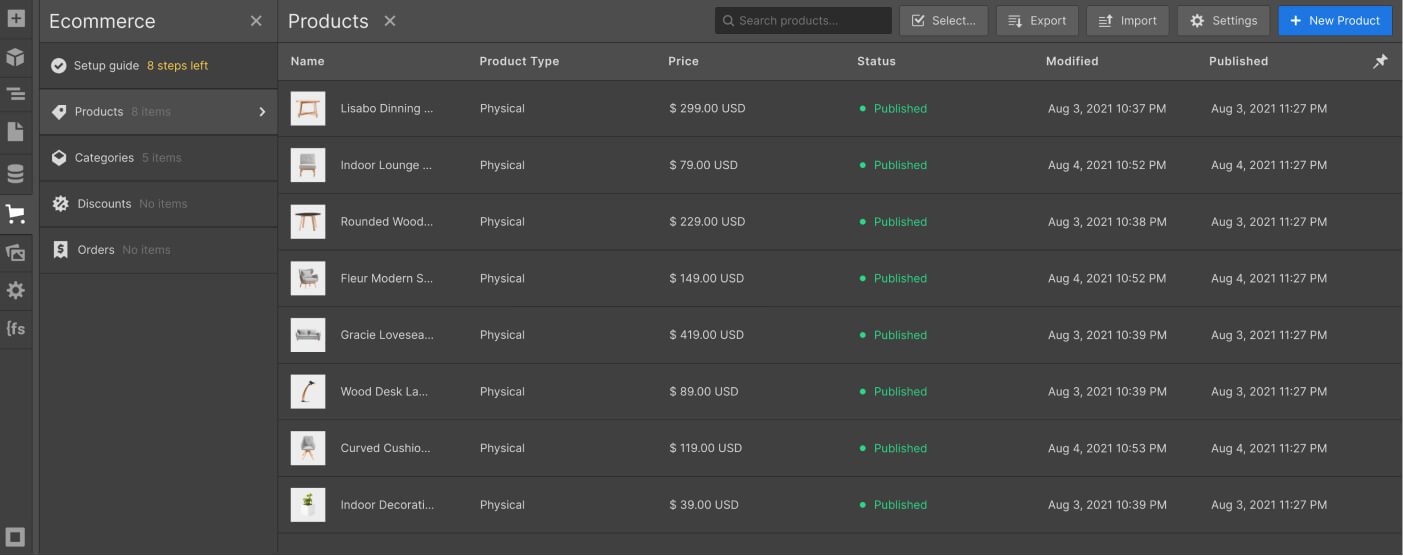Viewport: 1403px width, 556px height.
Task: Open the Navigator layers icon
Action: pyautogui.click(x=15, y=94)
